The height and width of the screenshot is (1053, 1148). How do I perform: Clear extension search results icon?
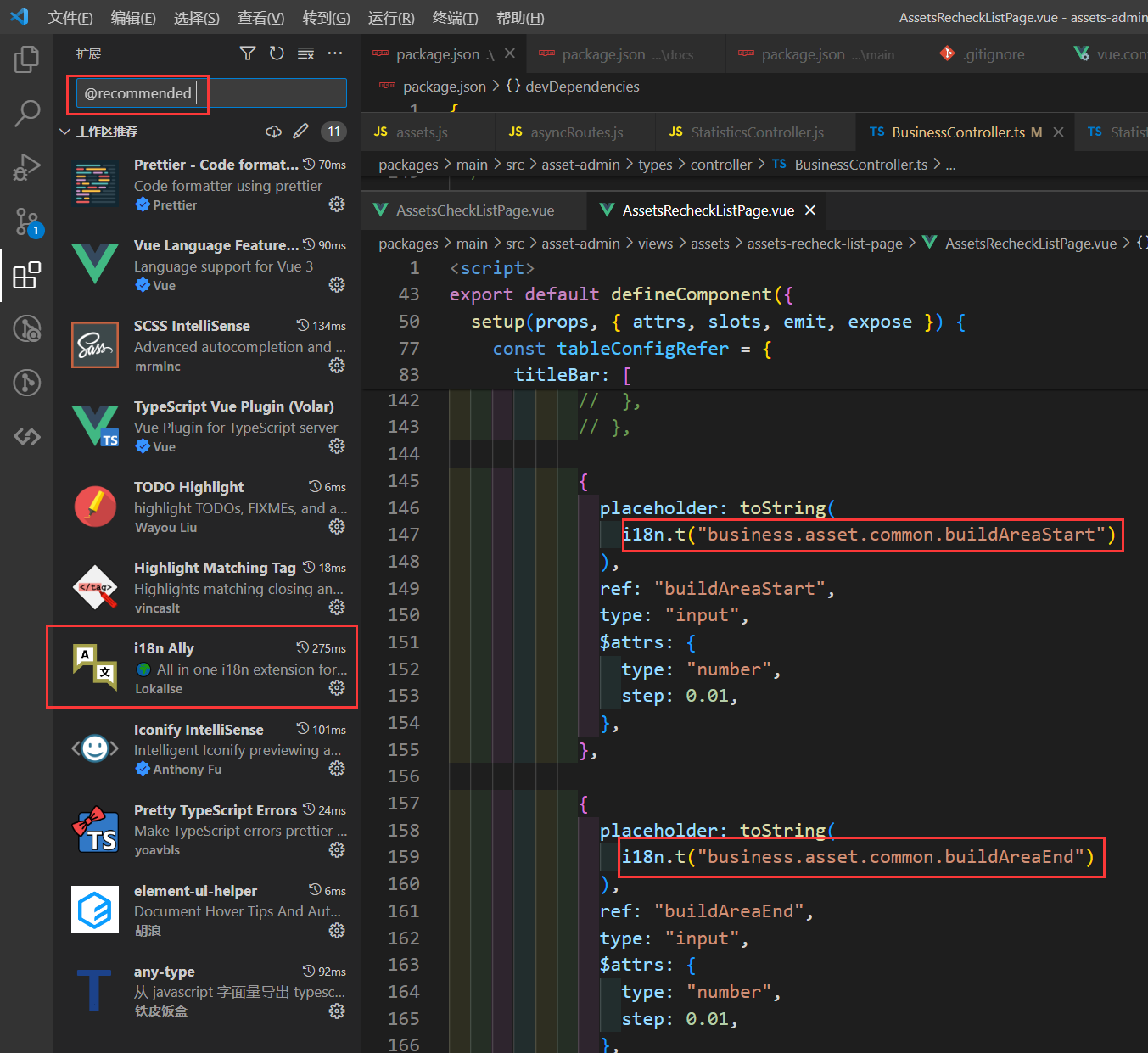(305, 53)
